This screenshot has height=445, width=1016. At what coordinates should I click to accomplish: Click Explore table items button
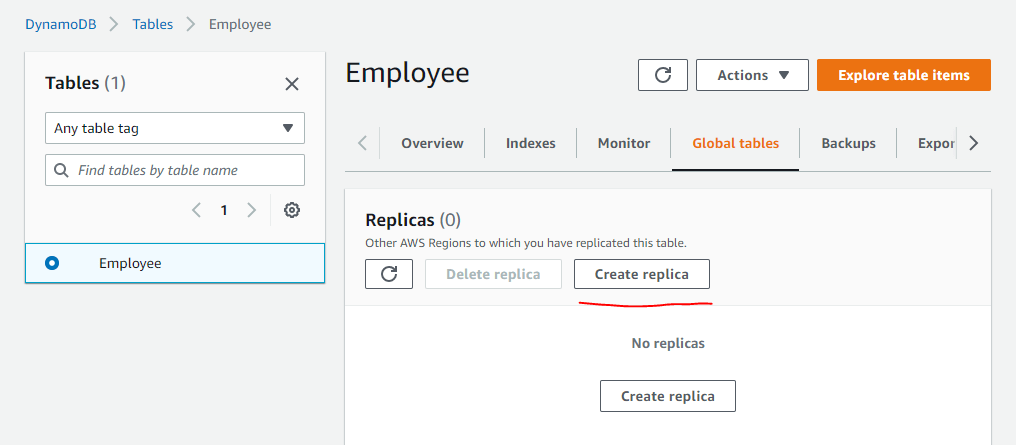pyautogui.click(x=903, y=75)
